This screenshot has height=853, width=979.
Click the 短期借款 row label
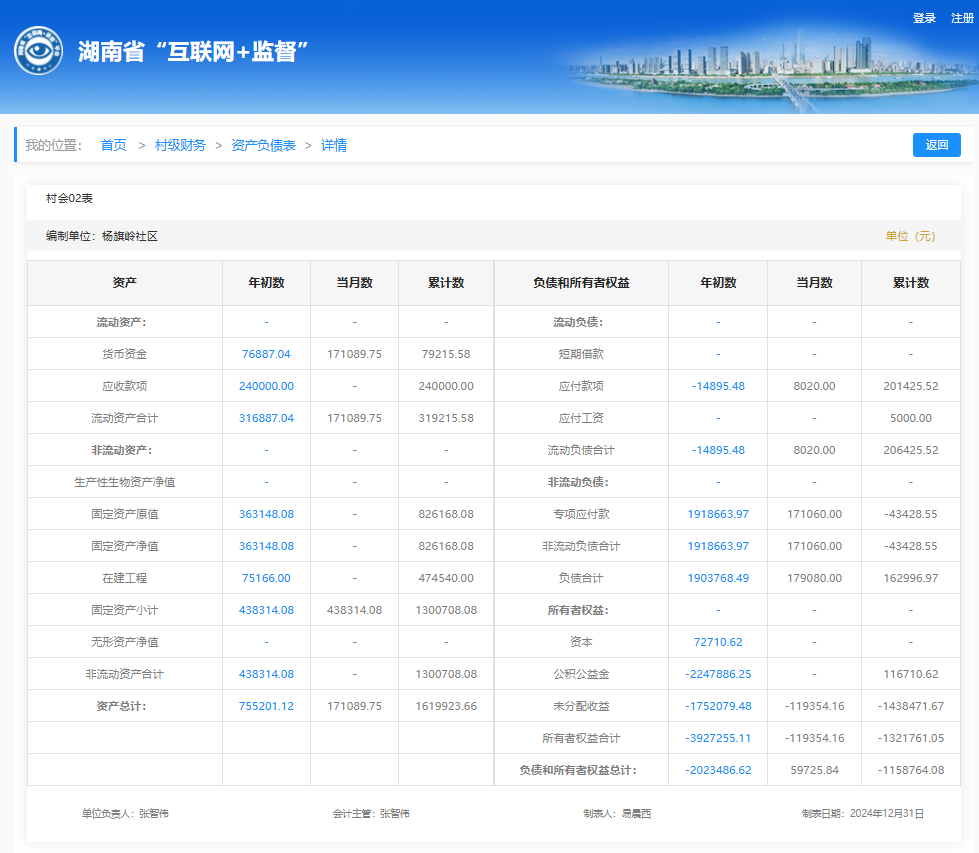(x=581, y=354)
